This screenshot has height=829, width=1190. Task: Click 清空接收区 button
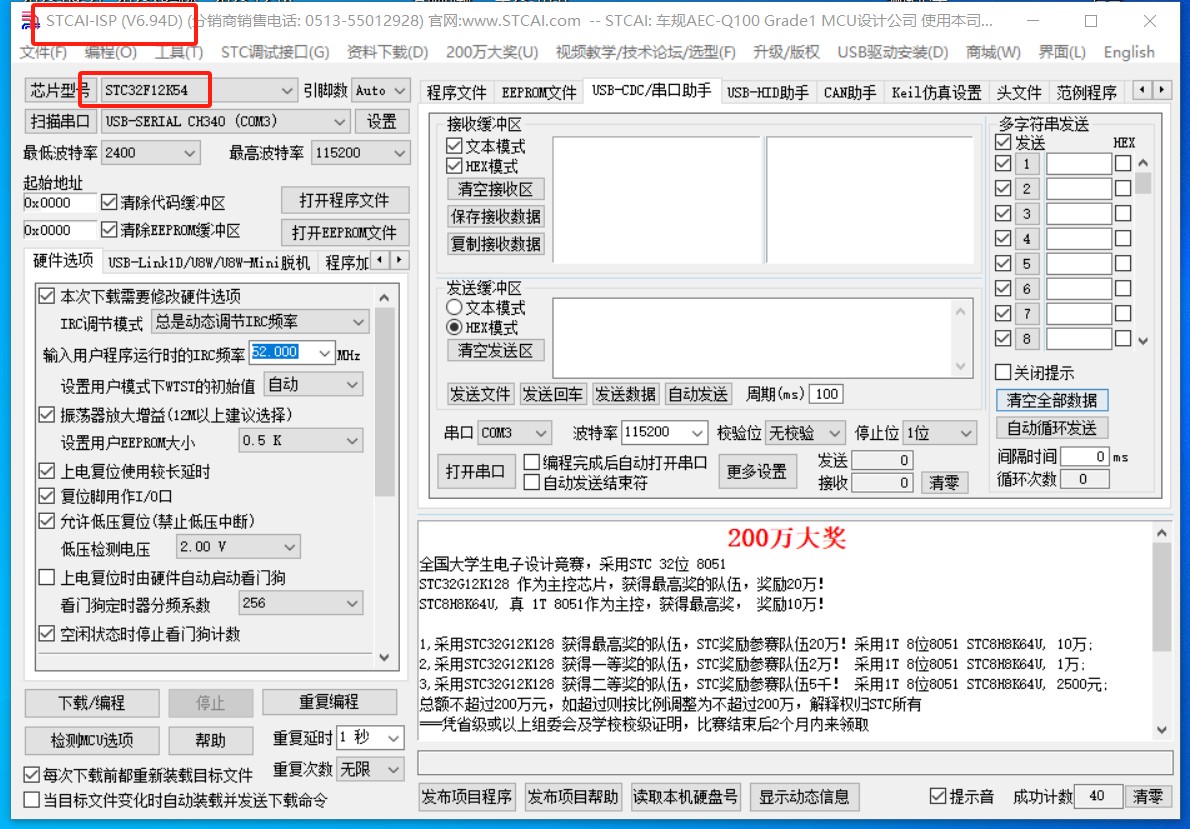click(x=496, y=189)
